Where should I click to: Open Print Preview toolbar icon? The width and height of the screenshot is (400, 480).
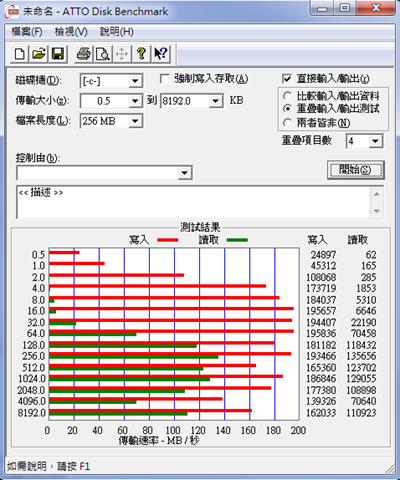click(x=103, y=54)
